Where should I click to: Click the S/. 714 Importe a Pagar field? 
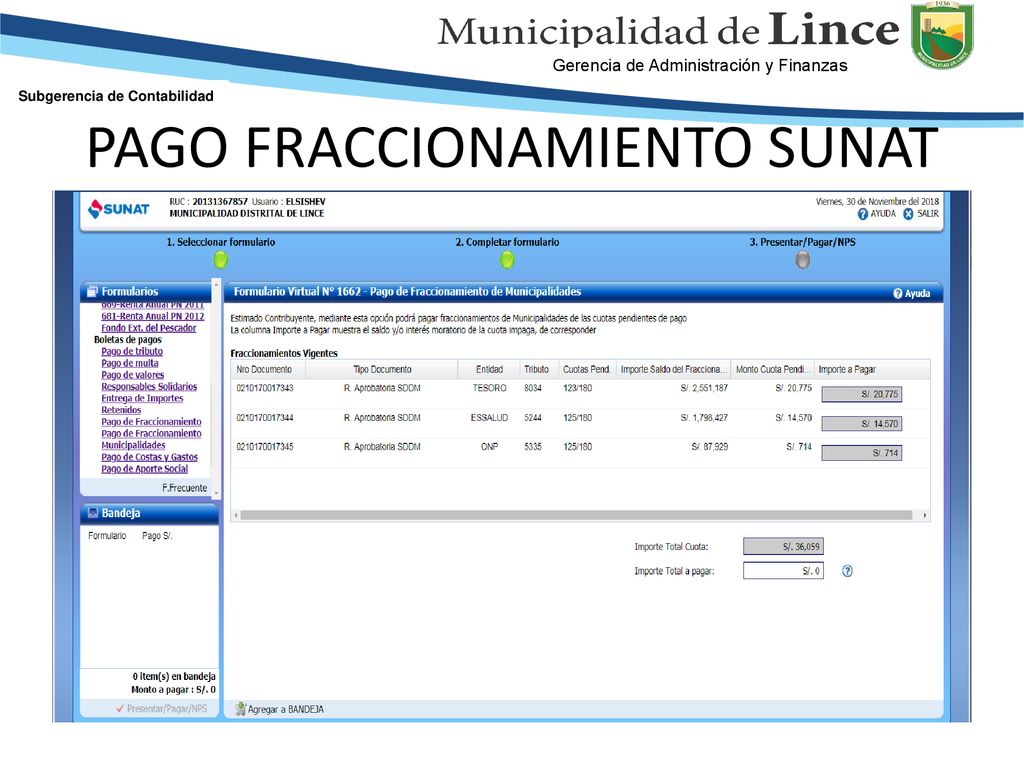pyautogui.click(x=861, y=453)
